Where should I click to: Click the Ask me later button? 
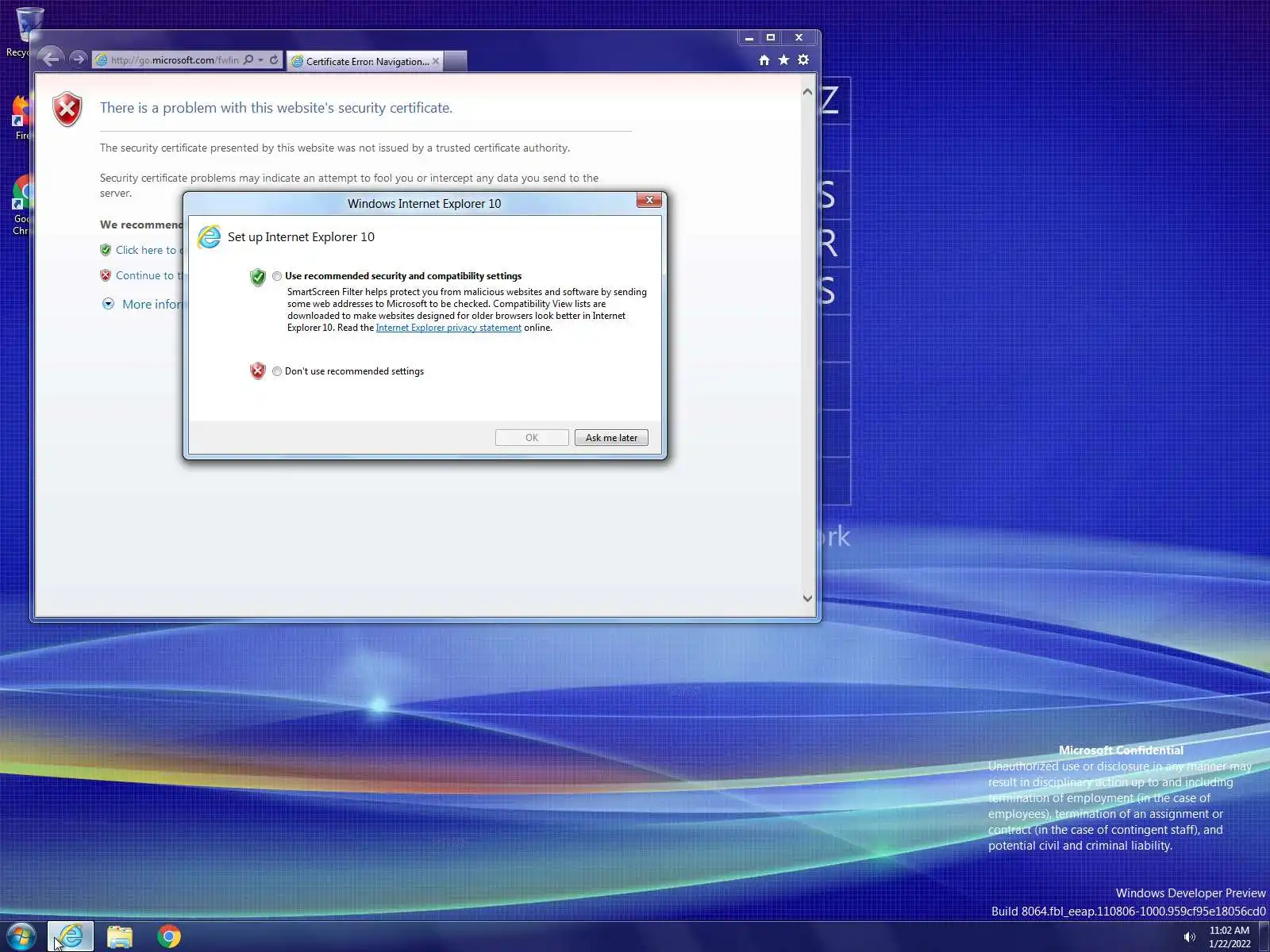(x=611, y=438)
